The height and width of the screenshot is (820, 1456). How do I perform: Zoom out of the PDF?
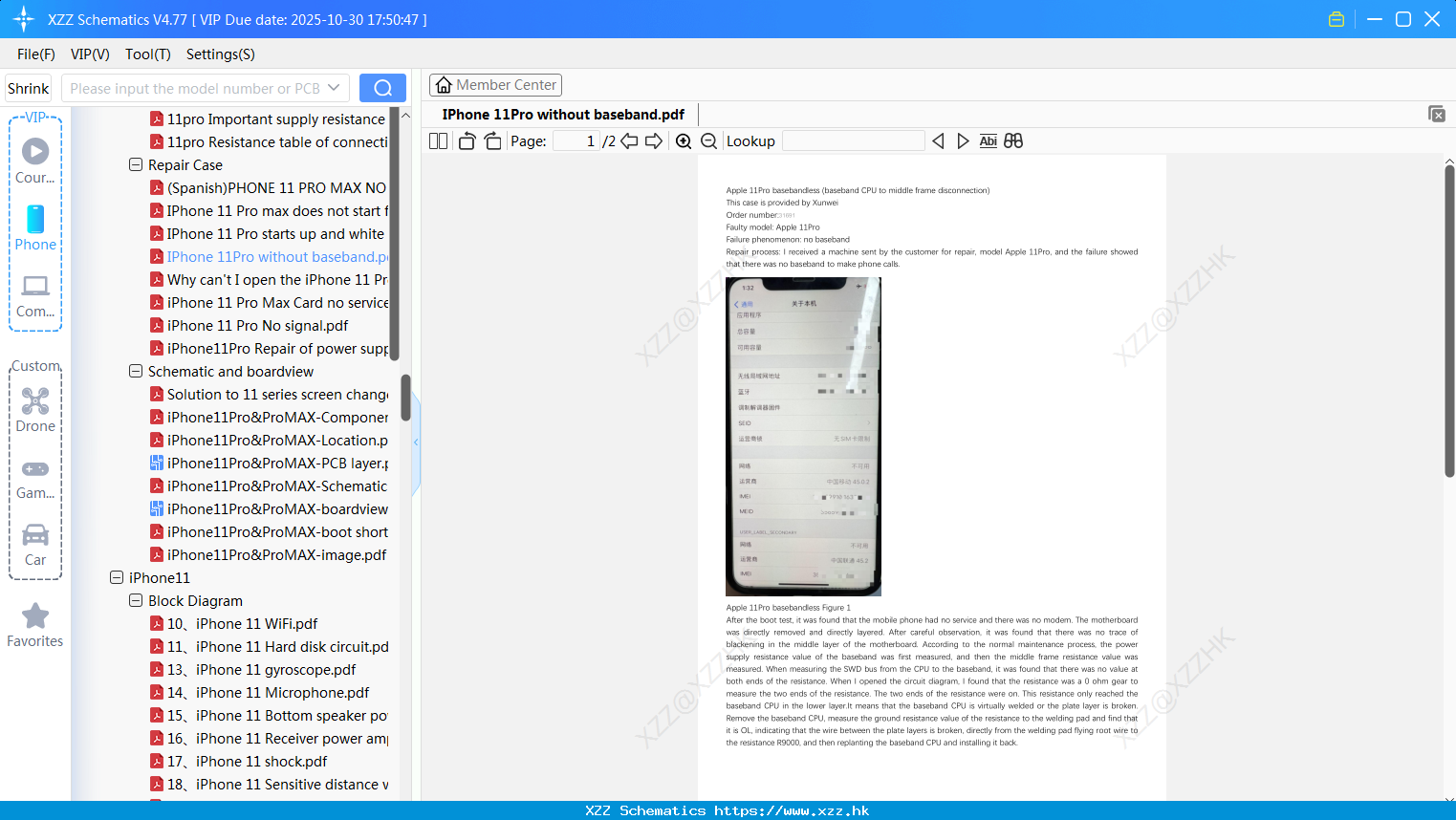[709, 141]
